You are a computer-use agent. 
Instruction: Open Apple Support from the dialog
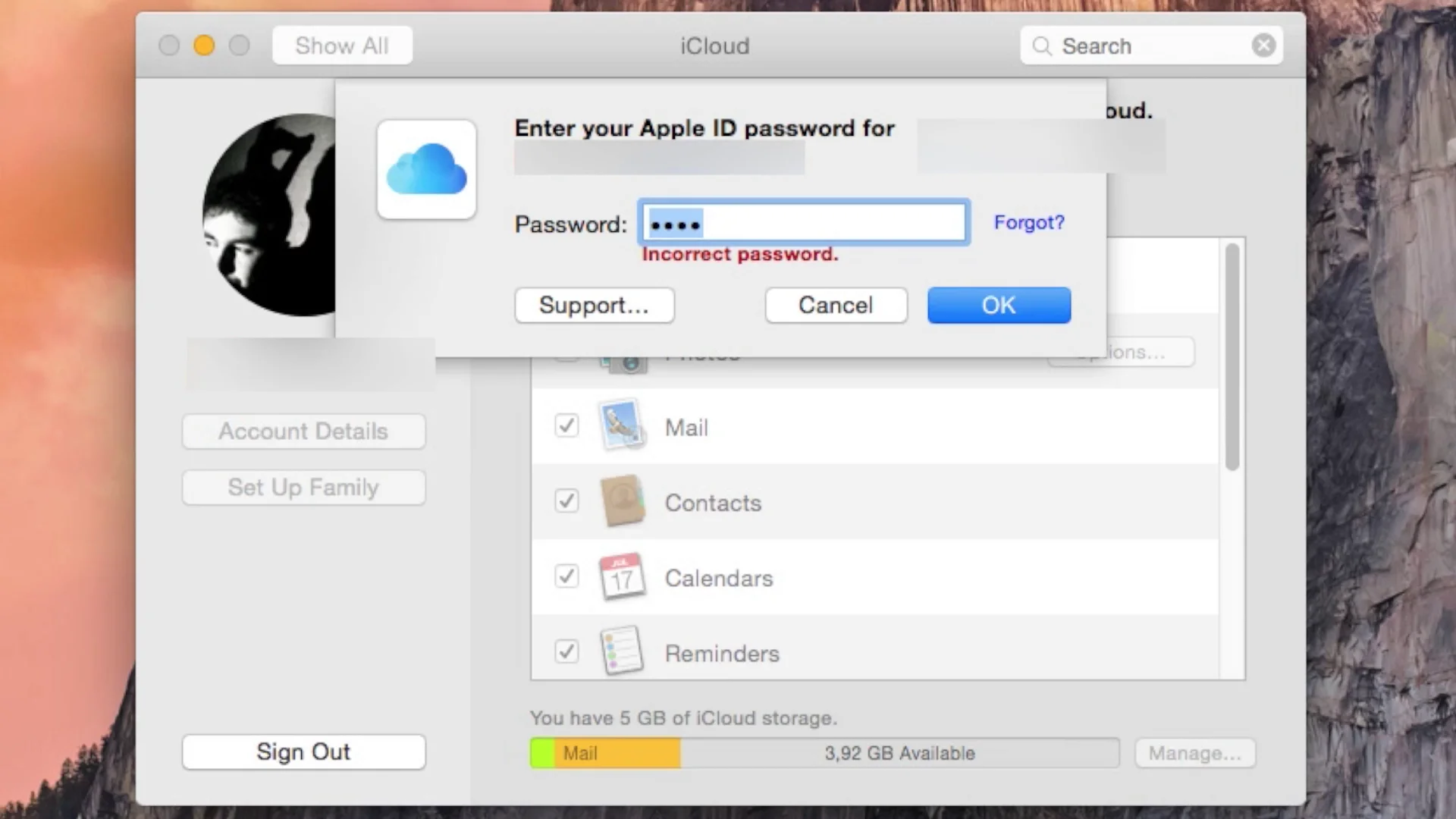(x=595, y=305)
